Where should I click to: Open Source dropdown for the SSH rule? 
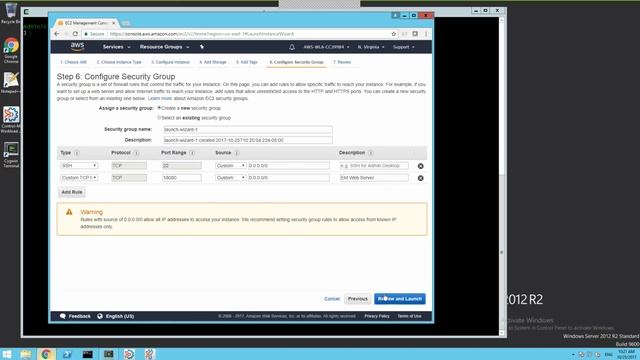pos(231,165)
